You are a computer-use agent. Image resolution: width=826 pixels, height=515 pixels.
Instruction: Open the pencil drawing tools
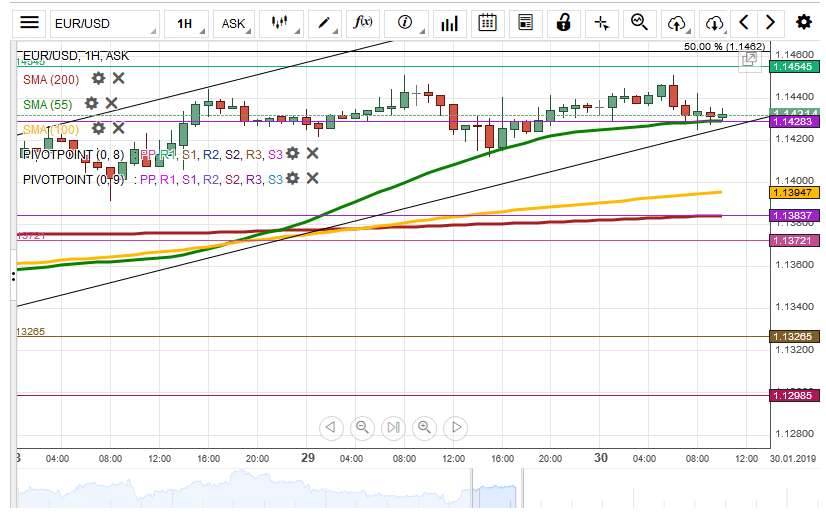pos(325,22)
